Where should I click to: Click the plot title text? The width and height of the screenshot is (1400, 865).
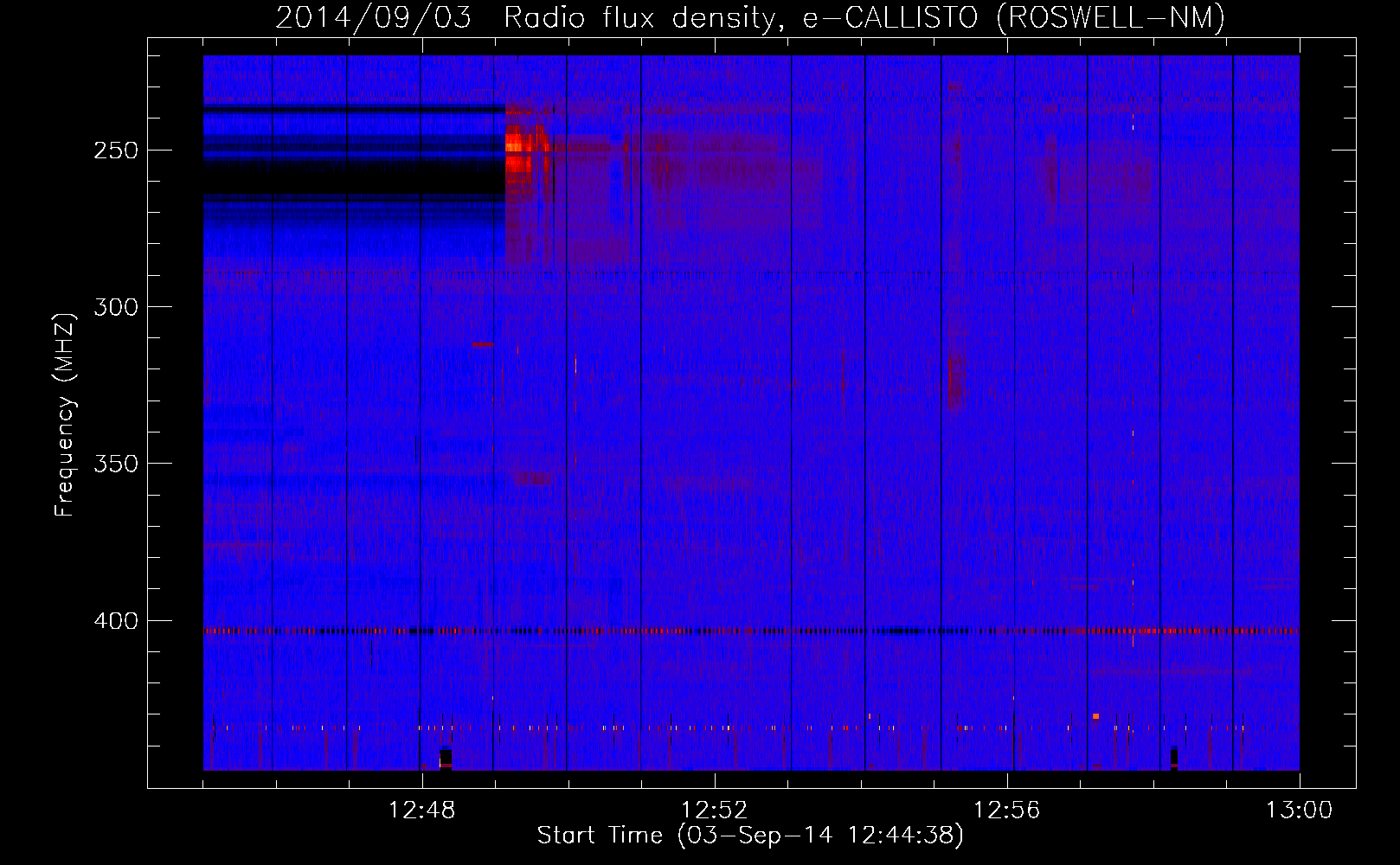pyautogui.click(x=750, y=17)
